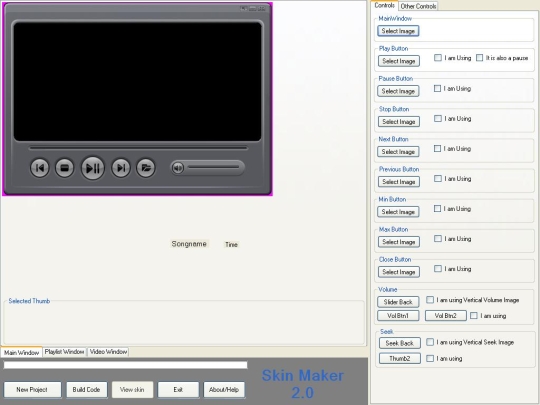Click the next track icon in skin preview
The height and width of the screenshot is (405, 540).
coord(121,168)
